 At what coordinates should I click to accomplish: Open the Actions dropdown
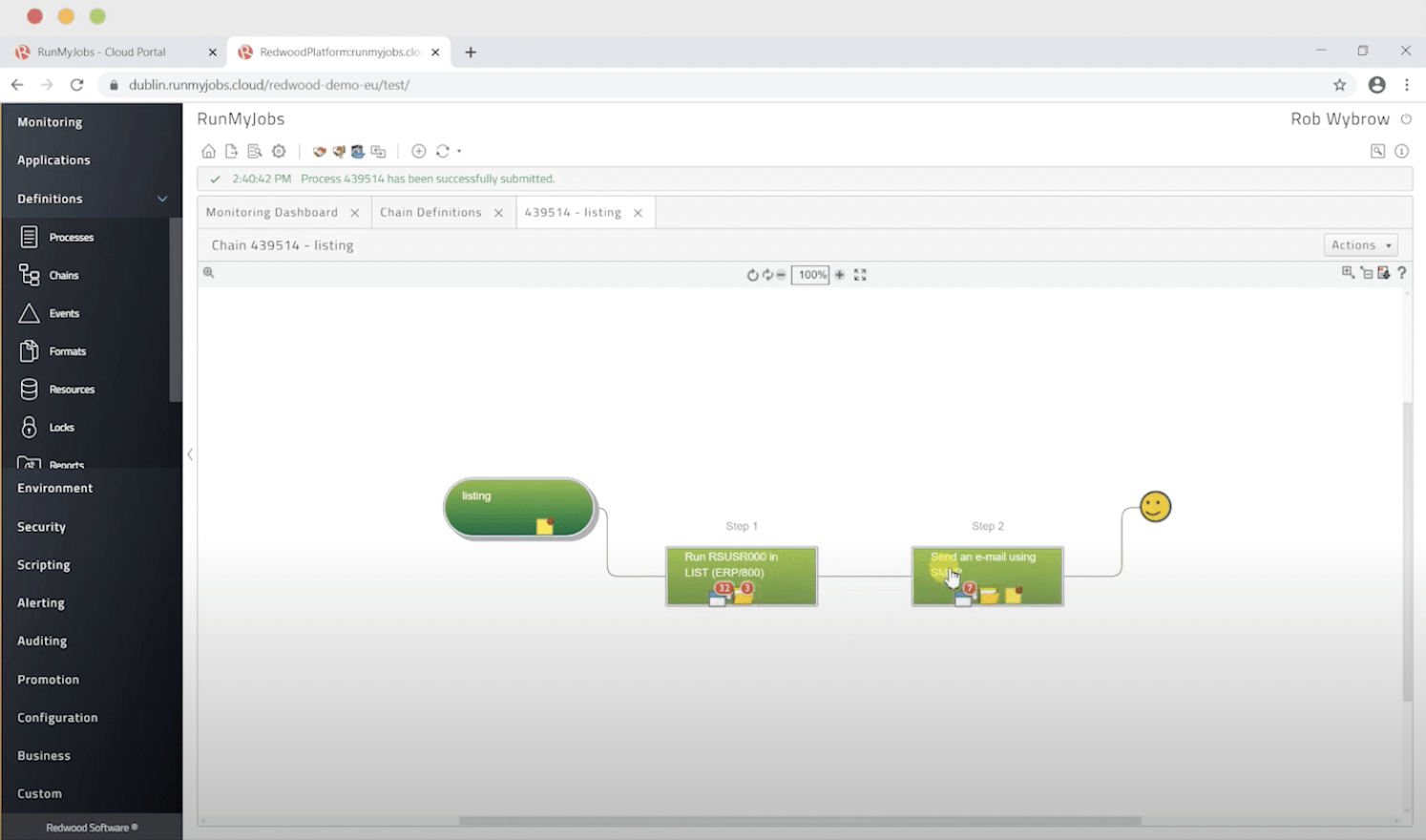point(1359,244)
